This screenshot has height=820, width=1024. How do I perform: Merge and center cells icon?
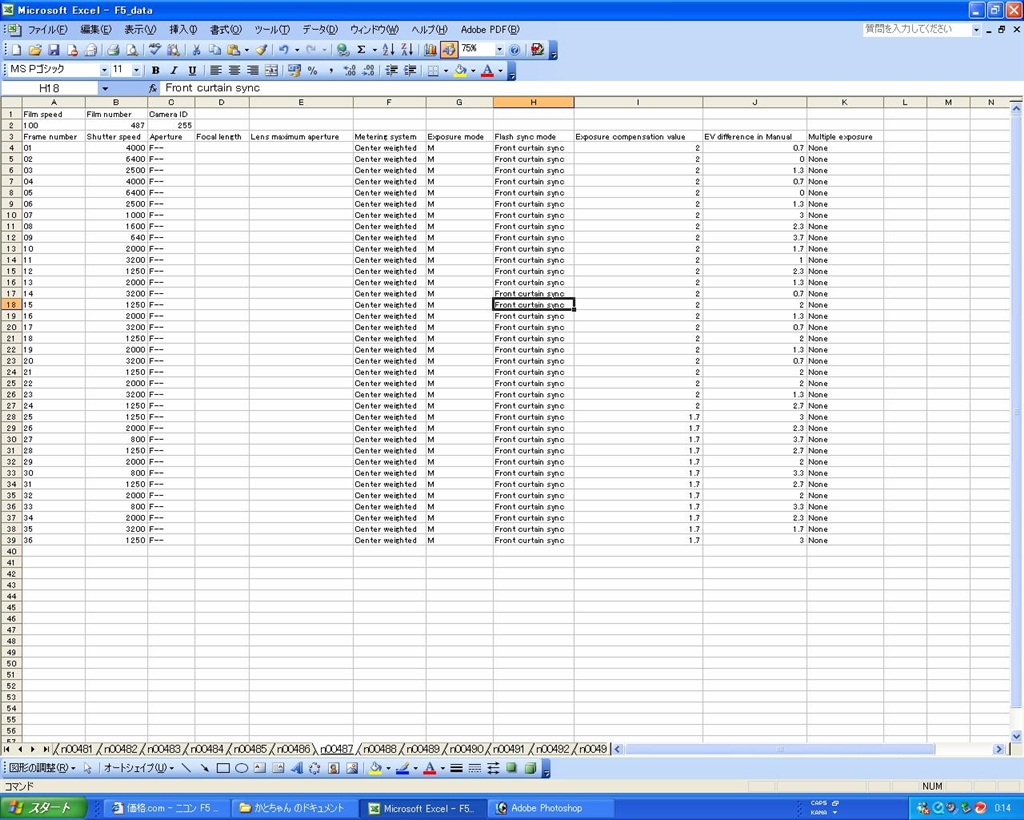coord(271,71)
